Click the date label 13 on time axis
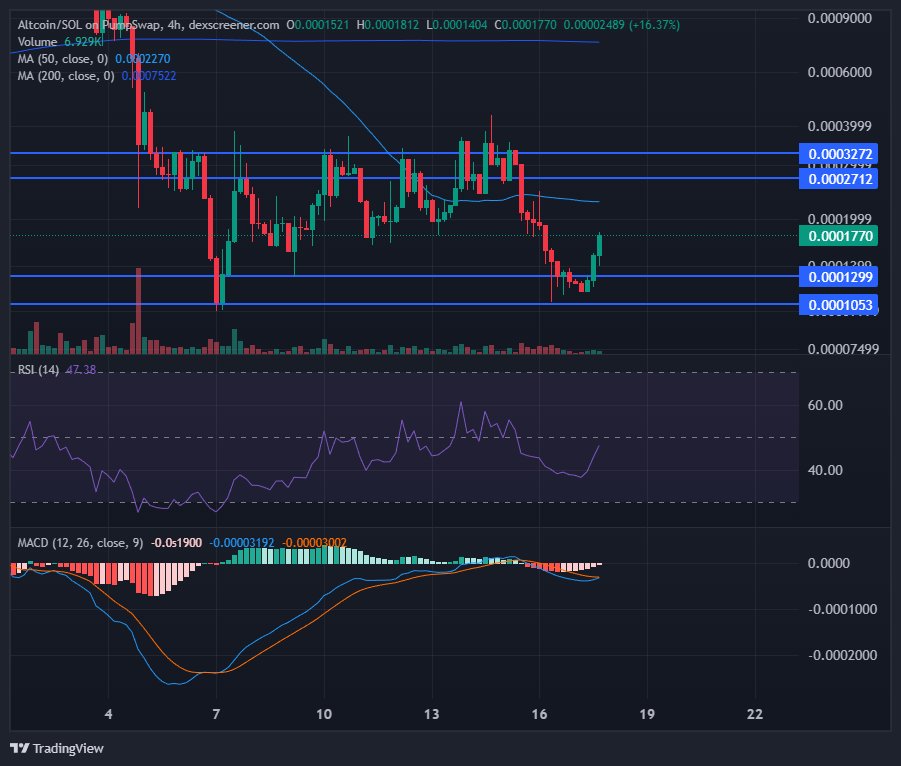The image size is (901, 766). coord(432,714)
